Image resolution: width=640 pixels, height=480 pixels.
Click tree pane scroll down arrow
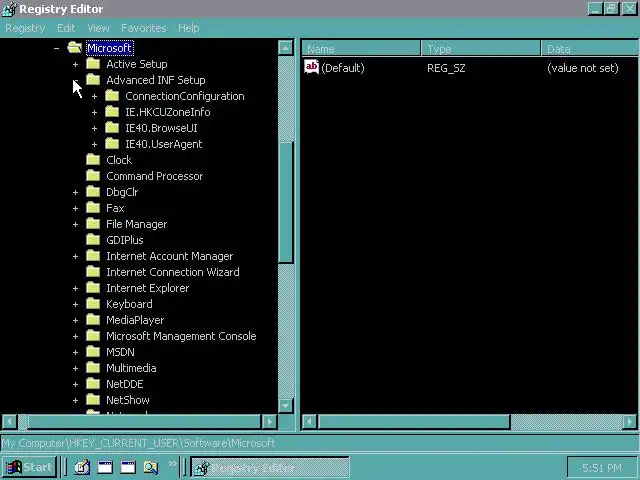tap(286, 405)
